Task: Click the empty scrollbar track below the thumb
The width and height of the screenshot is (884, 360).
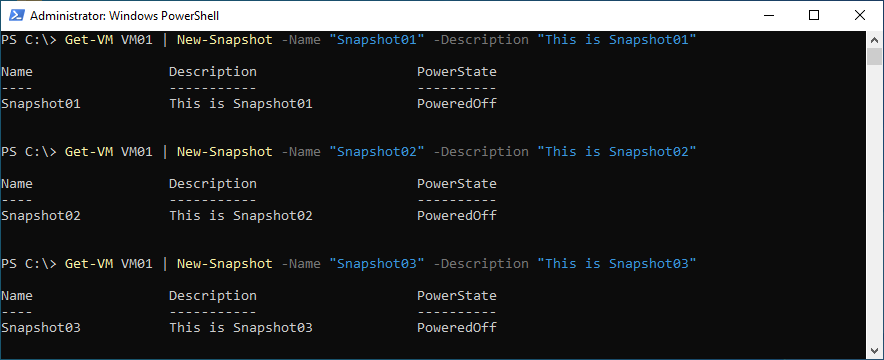Action: pyautogui.click(x=874, y=203)
